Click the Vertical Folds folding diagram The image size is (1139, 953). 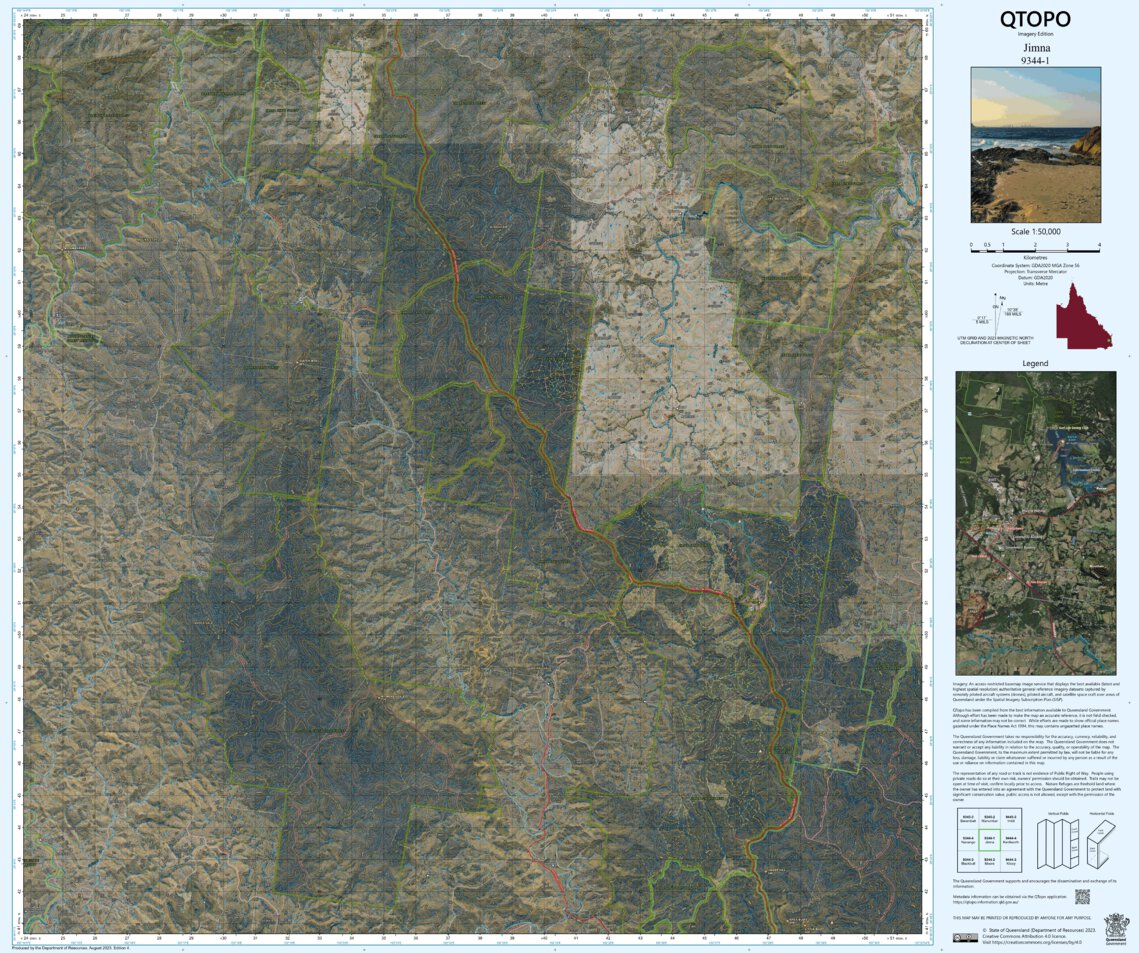coord(1056,842)
